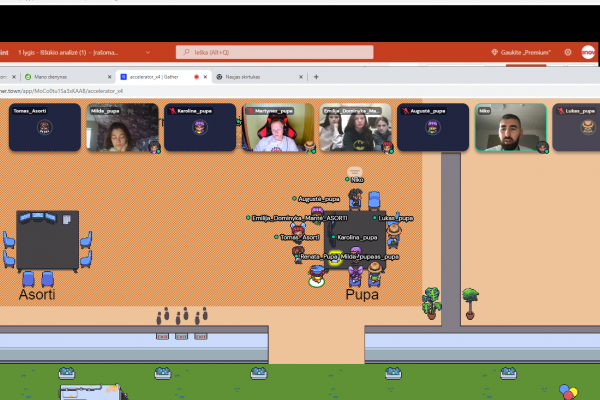The image size is (600, 400).
Task: Click the Emilija_Dominyka_Mantė_ASORTI map label
Action: (x=300, y=218)
